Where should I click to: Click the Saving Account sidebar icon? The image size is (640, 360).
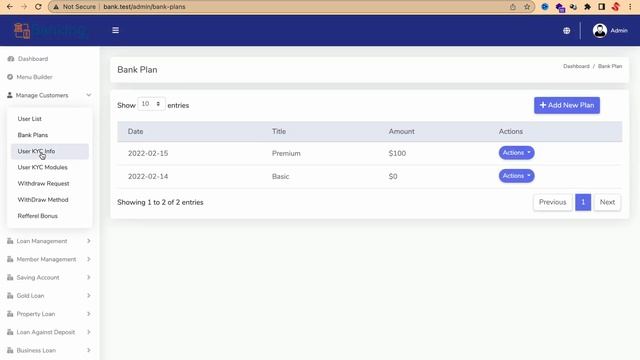[x=10, y=278]
